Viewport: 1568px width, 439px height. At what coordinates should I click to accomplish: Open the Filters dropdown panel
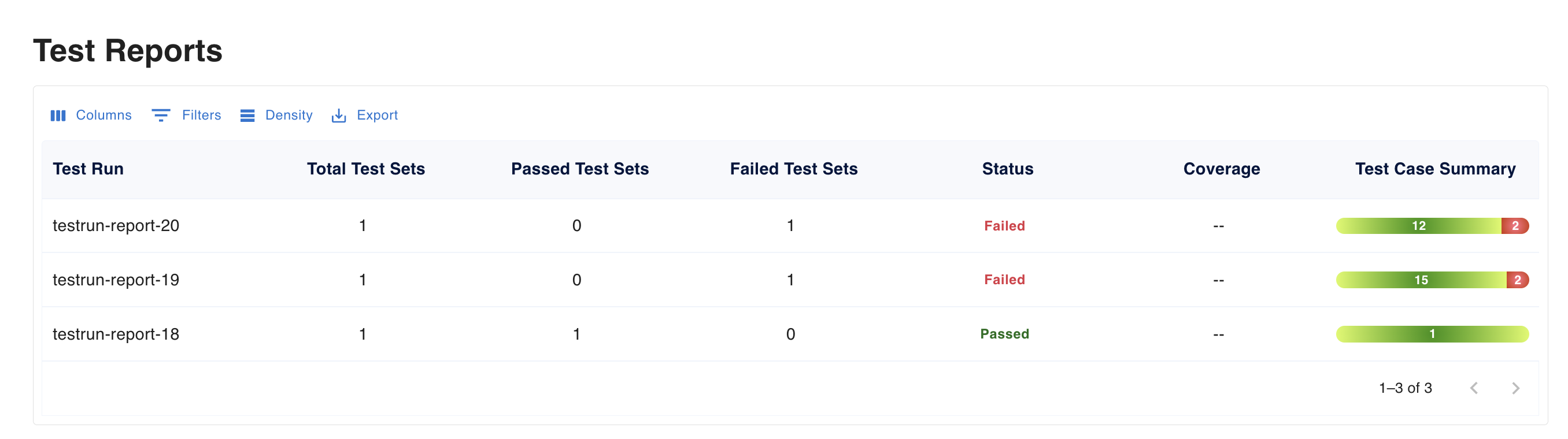point(201,115)
